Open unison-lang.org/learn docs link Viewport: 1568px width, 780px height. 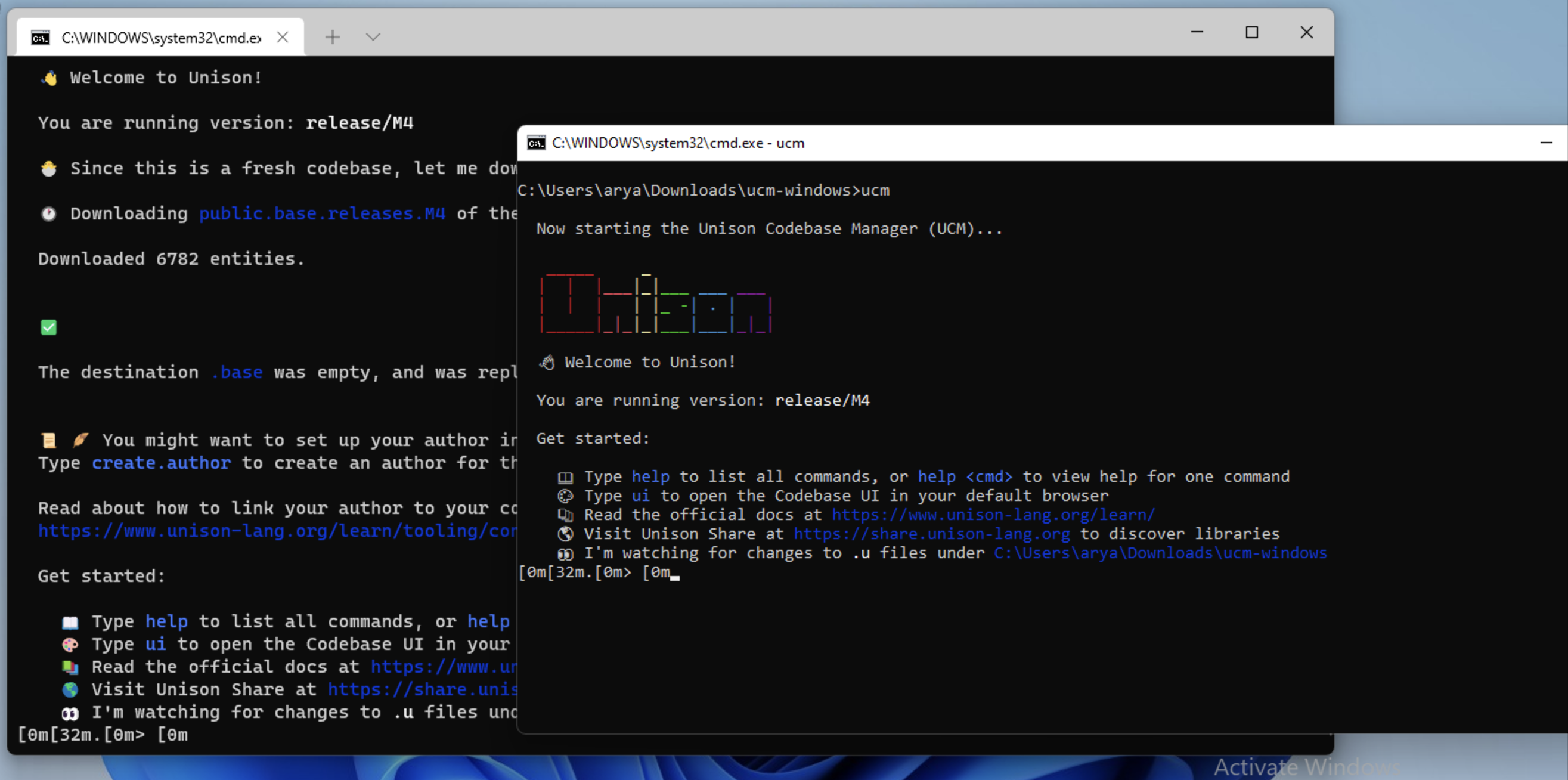pyautogui.click(x=993, y=515)
